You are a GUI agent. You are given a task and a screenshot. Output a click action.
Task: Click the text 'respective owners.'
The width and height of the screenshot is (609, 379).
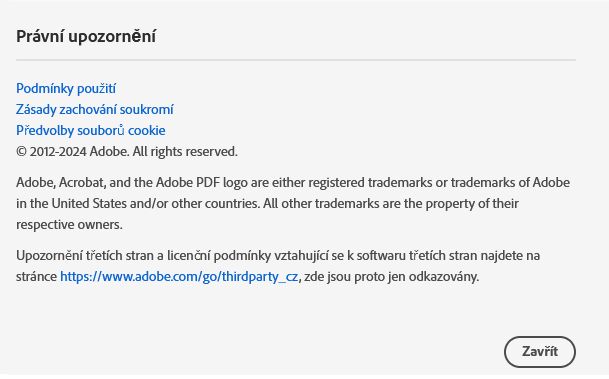tap(69, 224)
